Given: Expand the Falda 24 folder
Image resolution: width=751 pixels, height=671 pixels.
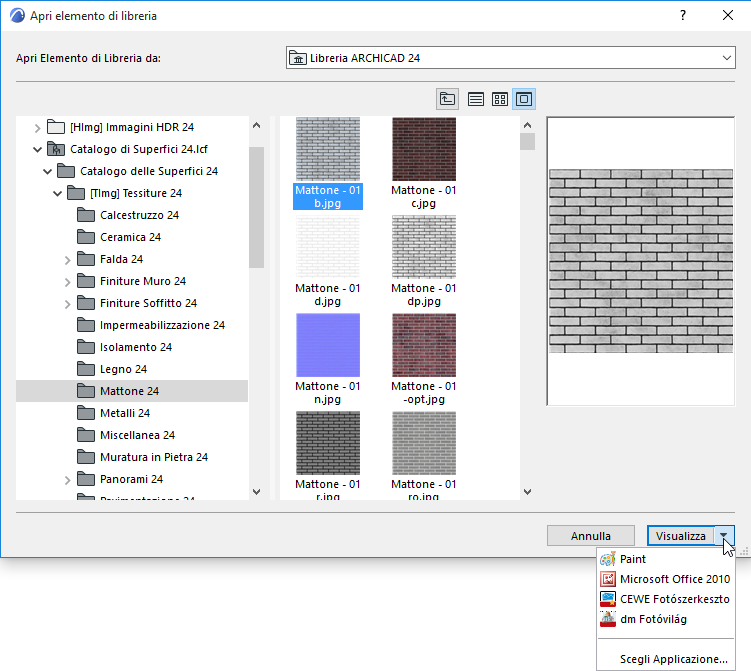Looking at the screenshot, I should [x=68, y=260].
